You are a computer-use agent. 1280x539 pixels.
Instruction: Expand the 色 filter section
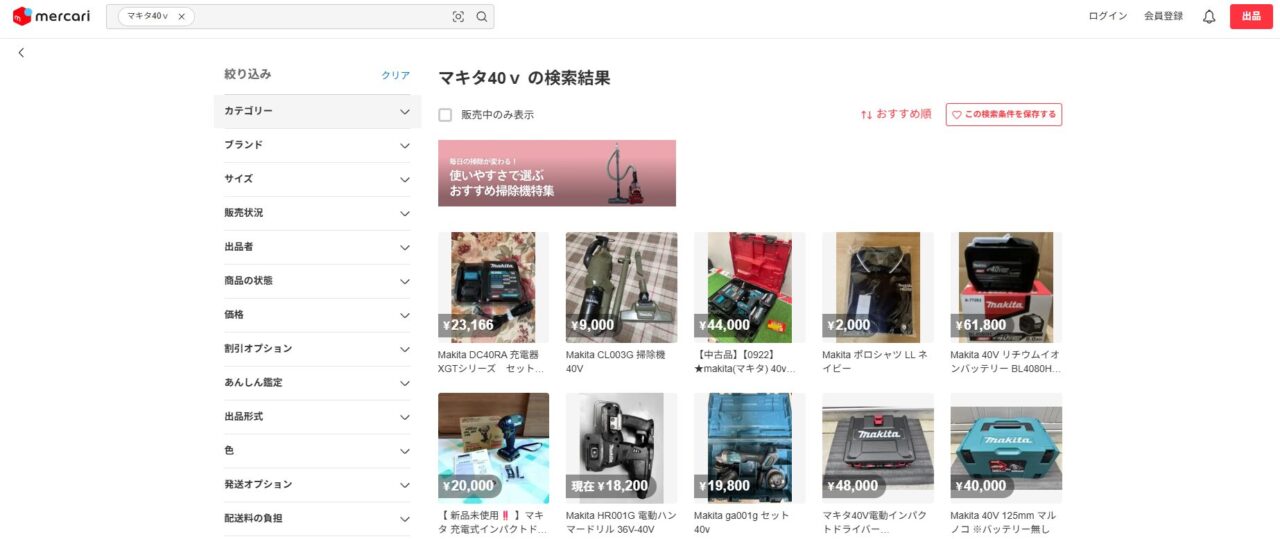click(317, 451)
